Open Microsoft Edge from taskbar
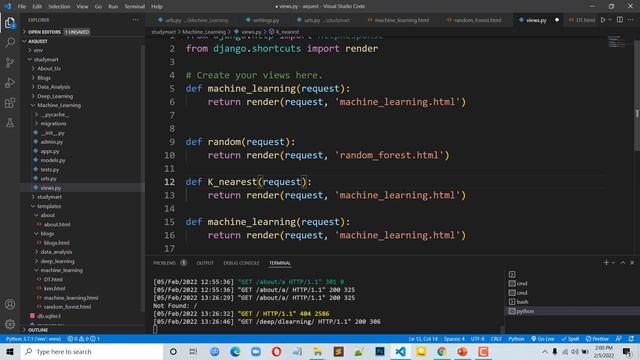640x360 pixels. (x=235, y=351)
